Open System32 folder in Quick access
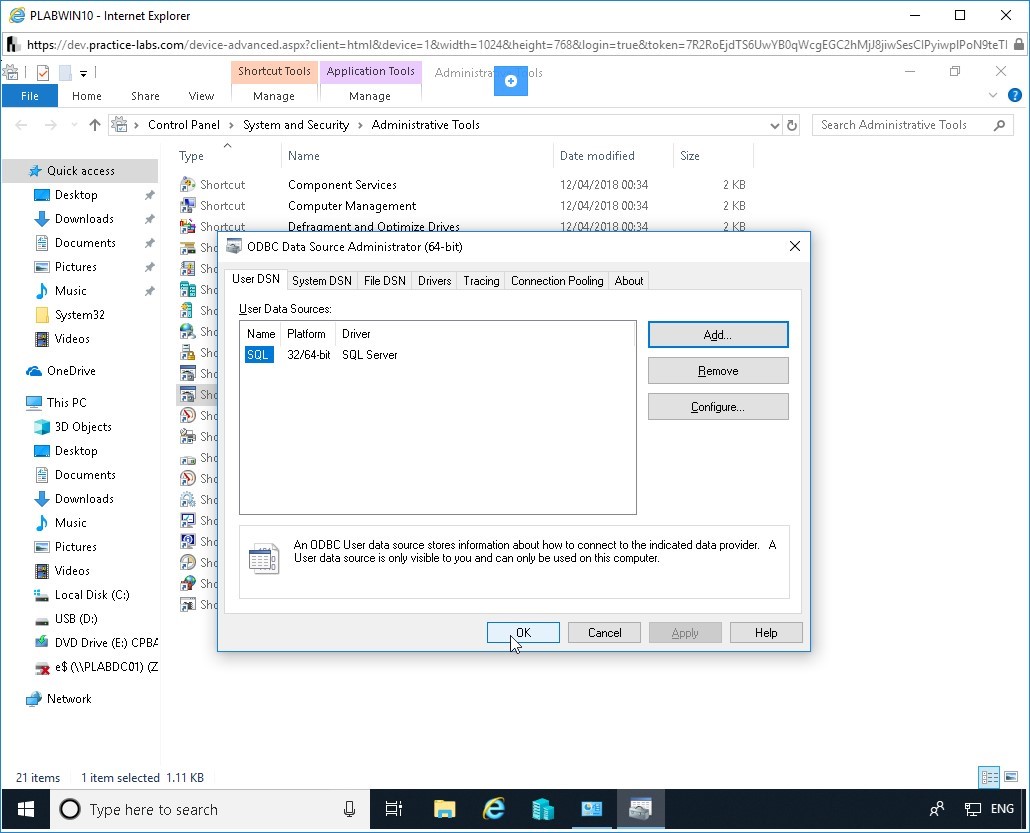 [79, 315]
